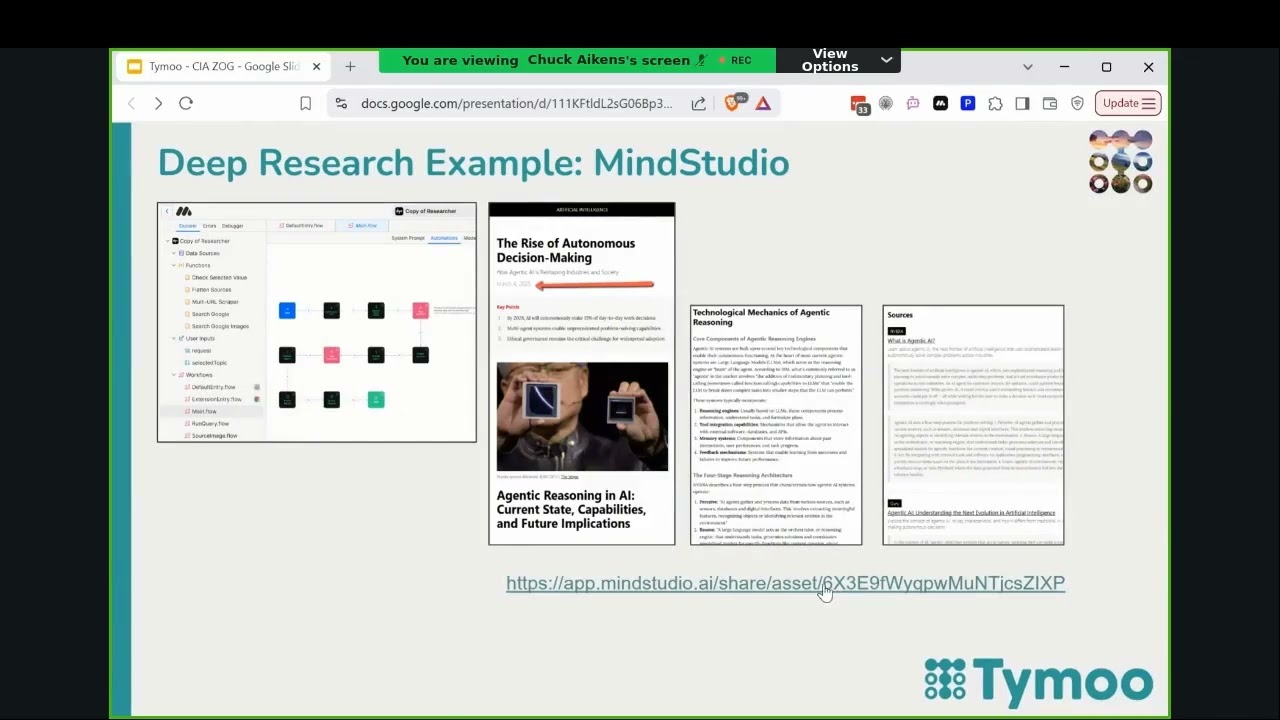Select the Sources page image
Screen dimensions: 1280x720
(x=973, y=425)
